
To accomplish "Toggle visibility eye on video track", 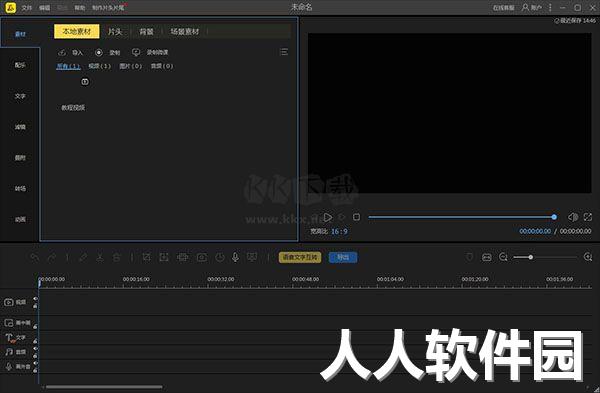I will [35, 298].
